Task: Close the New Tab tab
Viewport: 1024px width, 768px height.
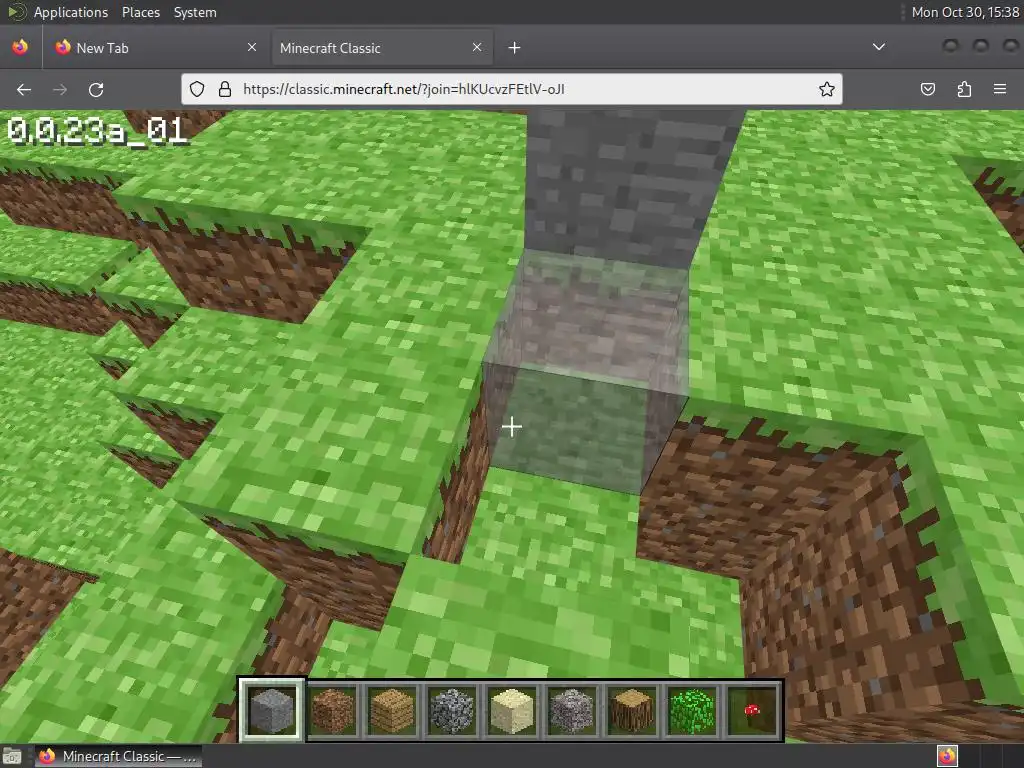Action: pos(252,47)
